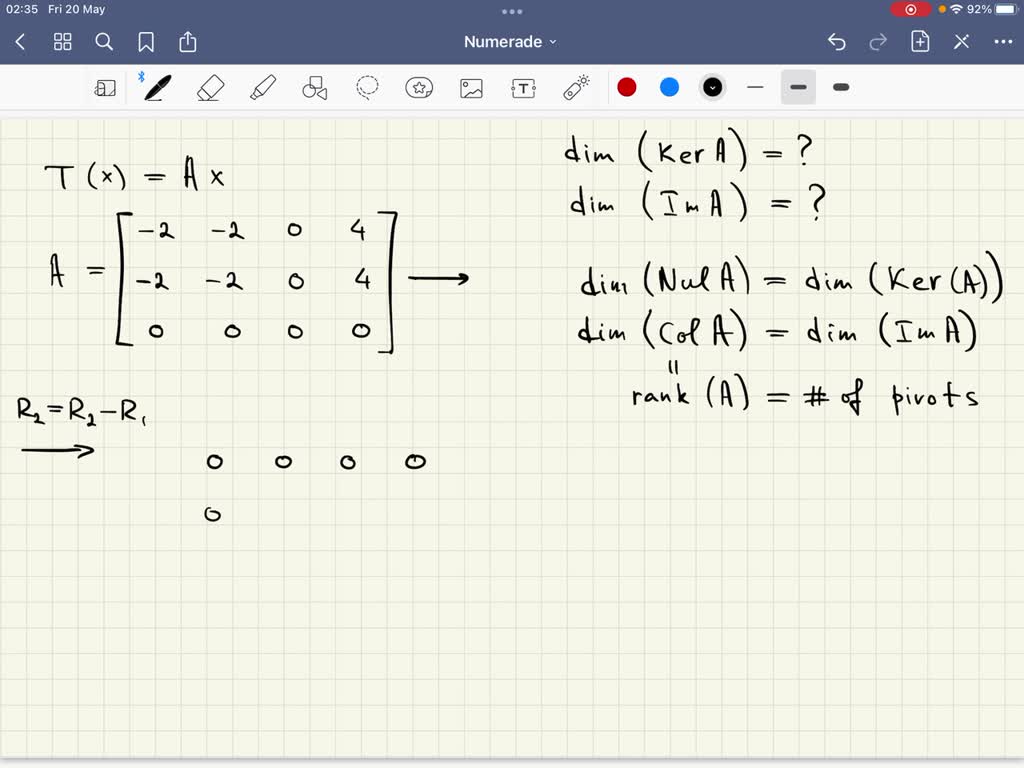Toggle bookmark for this page

[146, 42]
